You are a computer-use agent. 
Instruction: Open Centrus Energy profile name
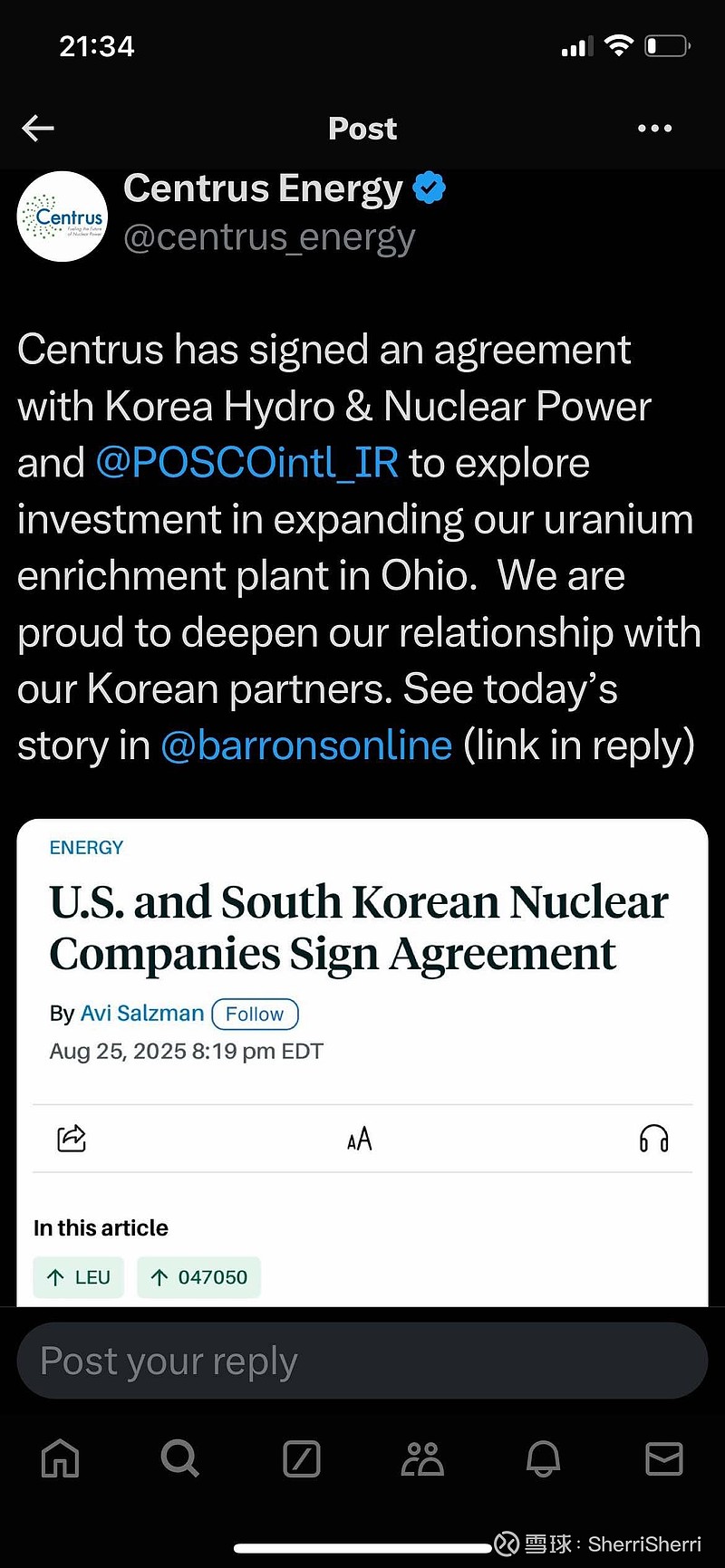[263, 188]
